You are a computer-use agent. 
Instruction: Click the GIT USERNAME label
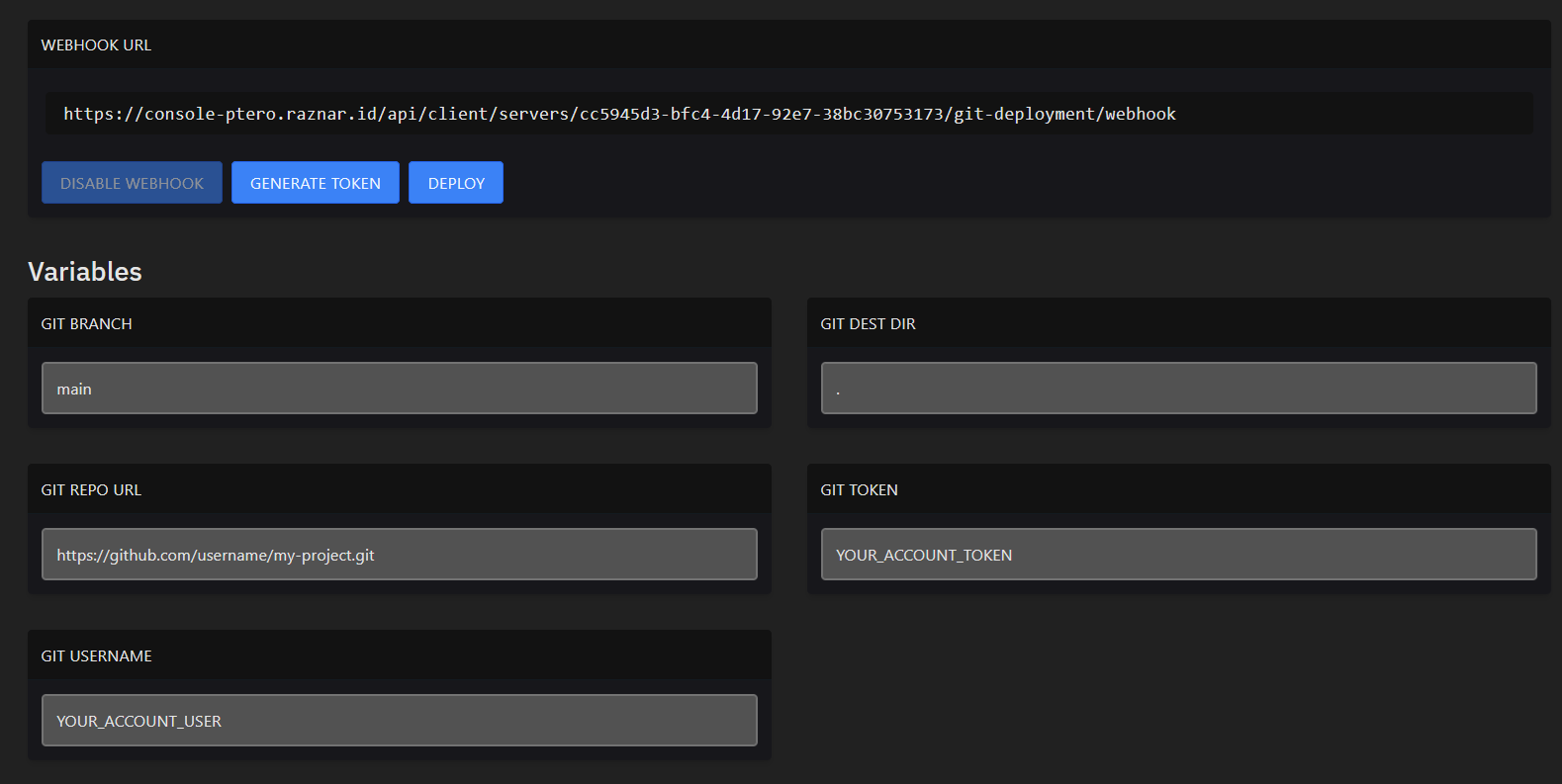[x=96, y=656]
